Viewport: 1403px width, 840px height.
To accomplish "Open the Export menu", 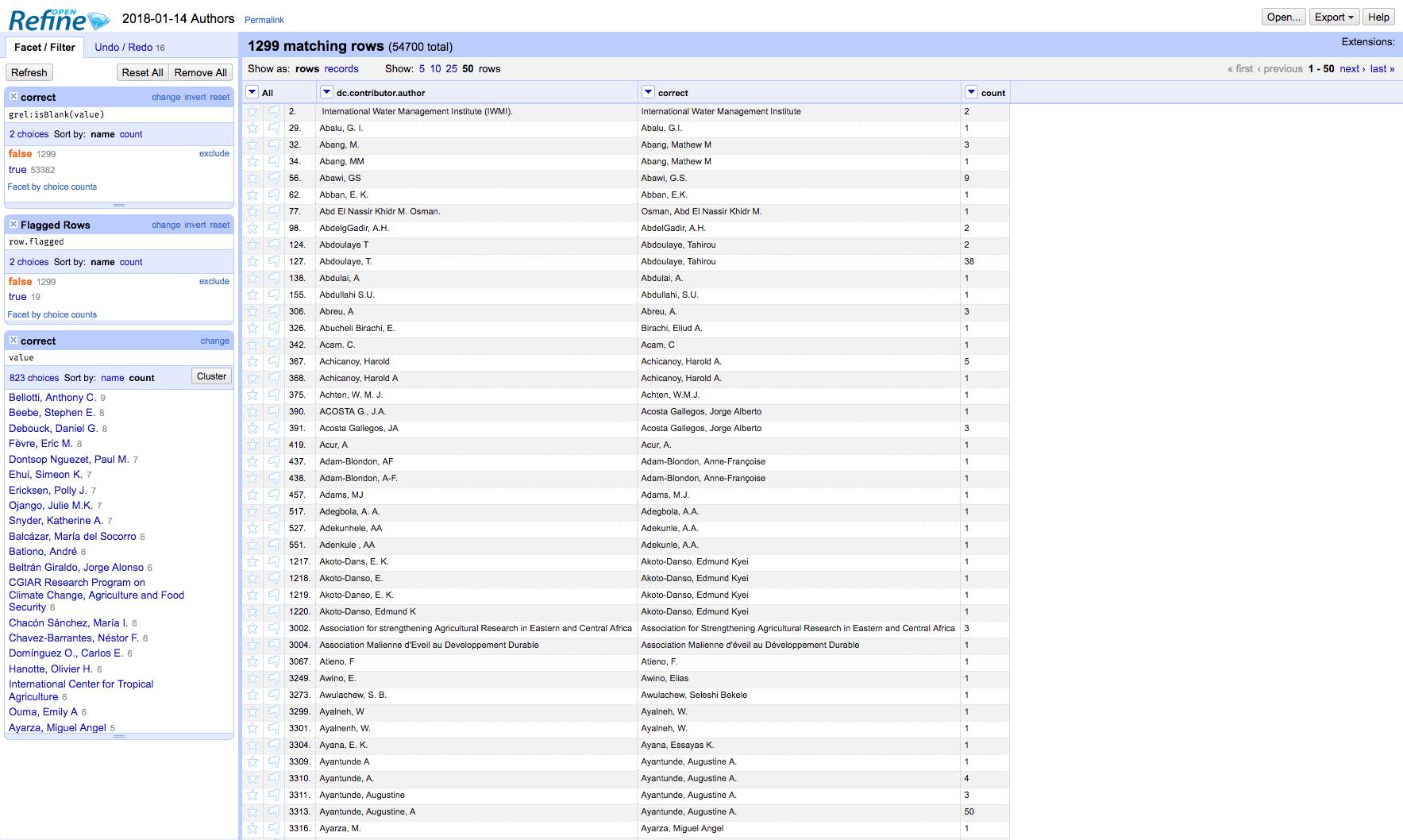I will (1334, 17).
